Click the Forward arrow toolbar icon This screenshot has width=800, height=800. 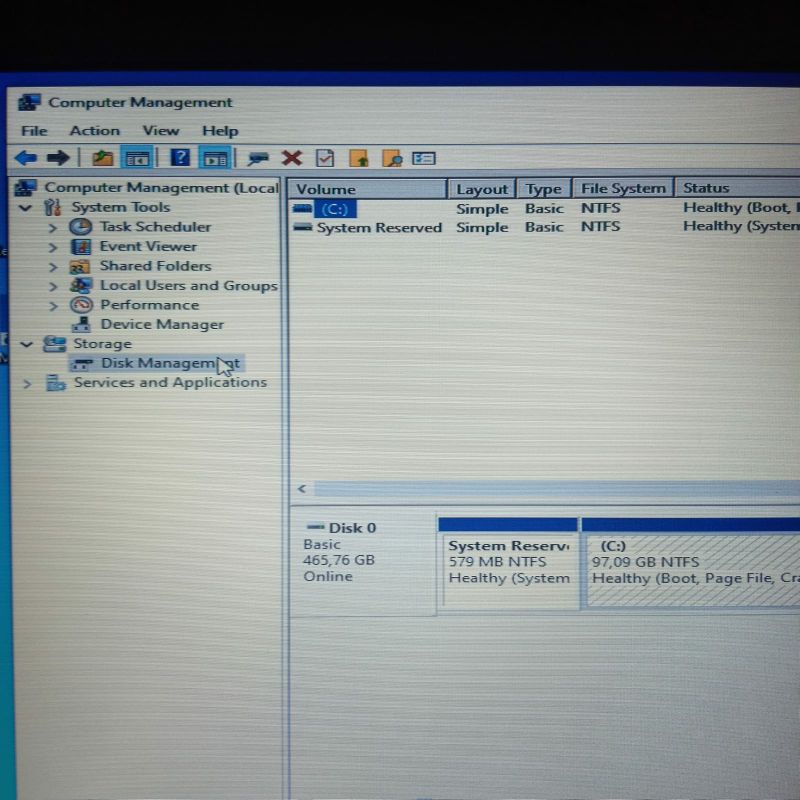(58, 158)
